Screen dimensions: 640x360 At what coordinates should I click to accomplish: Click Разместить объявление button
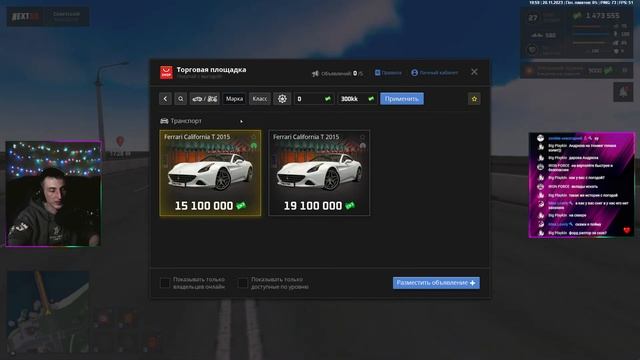coord(436,283)
